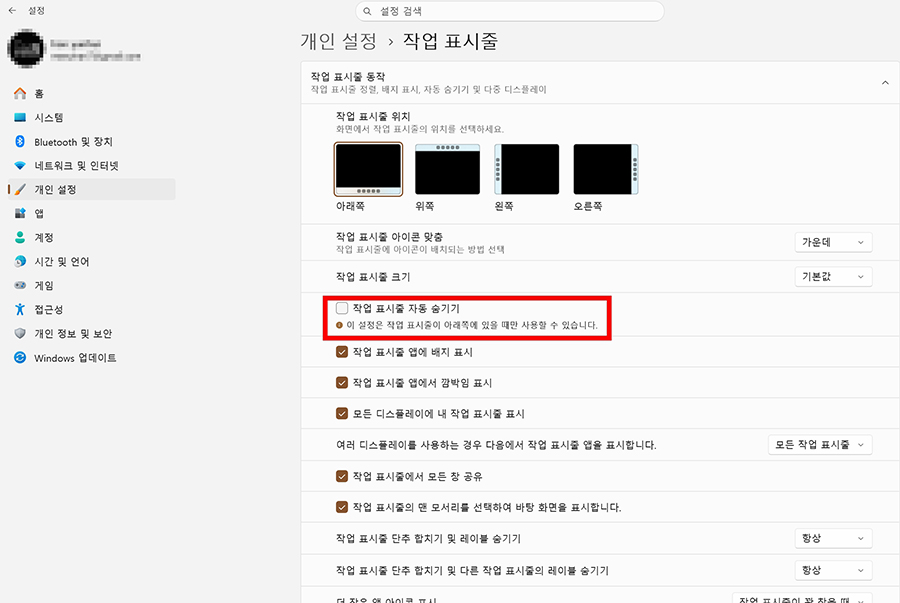The image size is (900, 603).
Task: Click the 게임 controller icon
Action: click(20, 285)
